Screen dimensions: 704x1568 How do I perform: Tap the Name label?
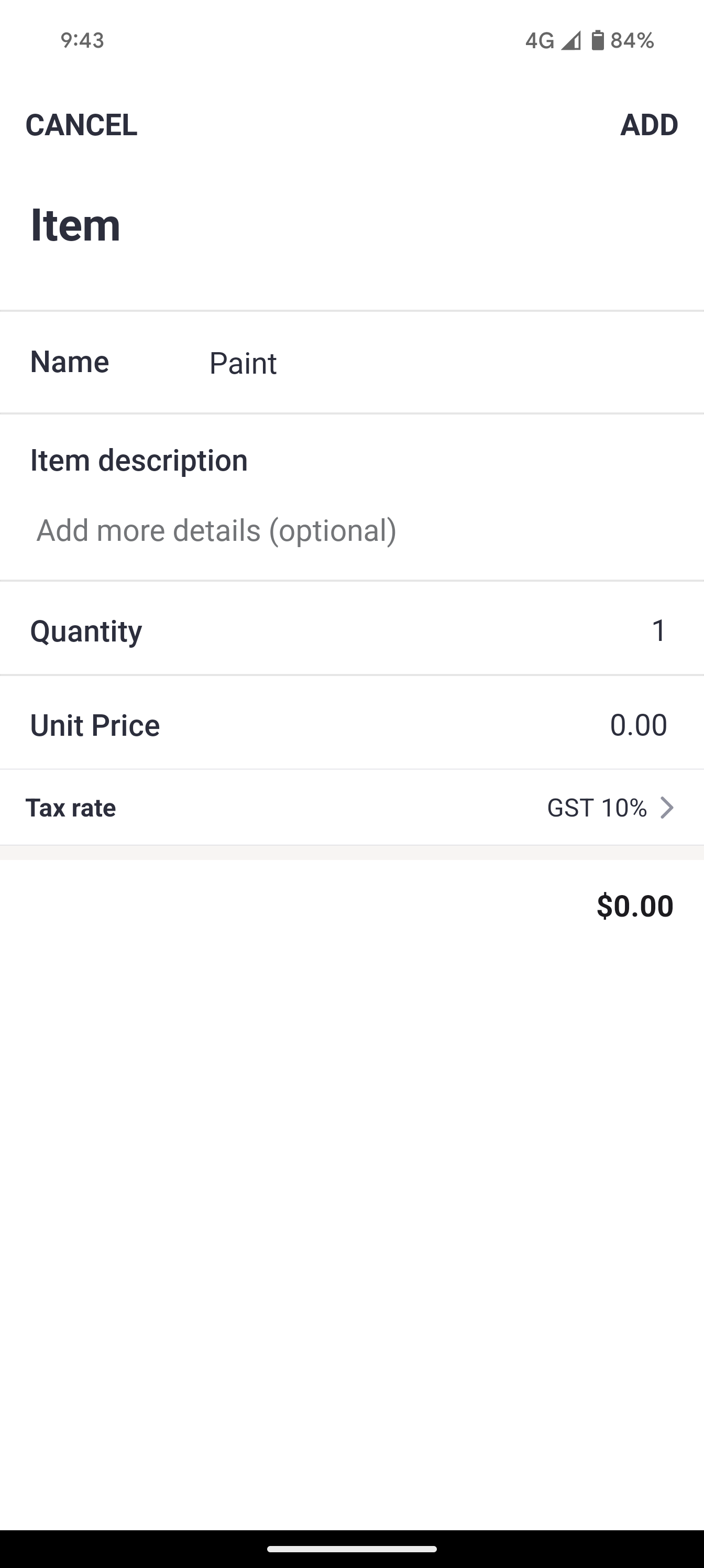(x=69, y=362)
